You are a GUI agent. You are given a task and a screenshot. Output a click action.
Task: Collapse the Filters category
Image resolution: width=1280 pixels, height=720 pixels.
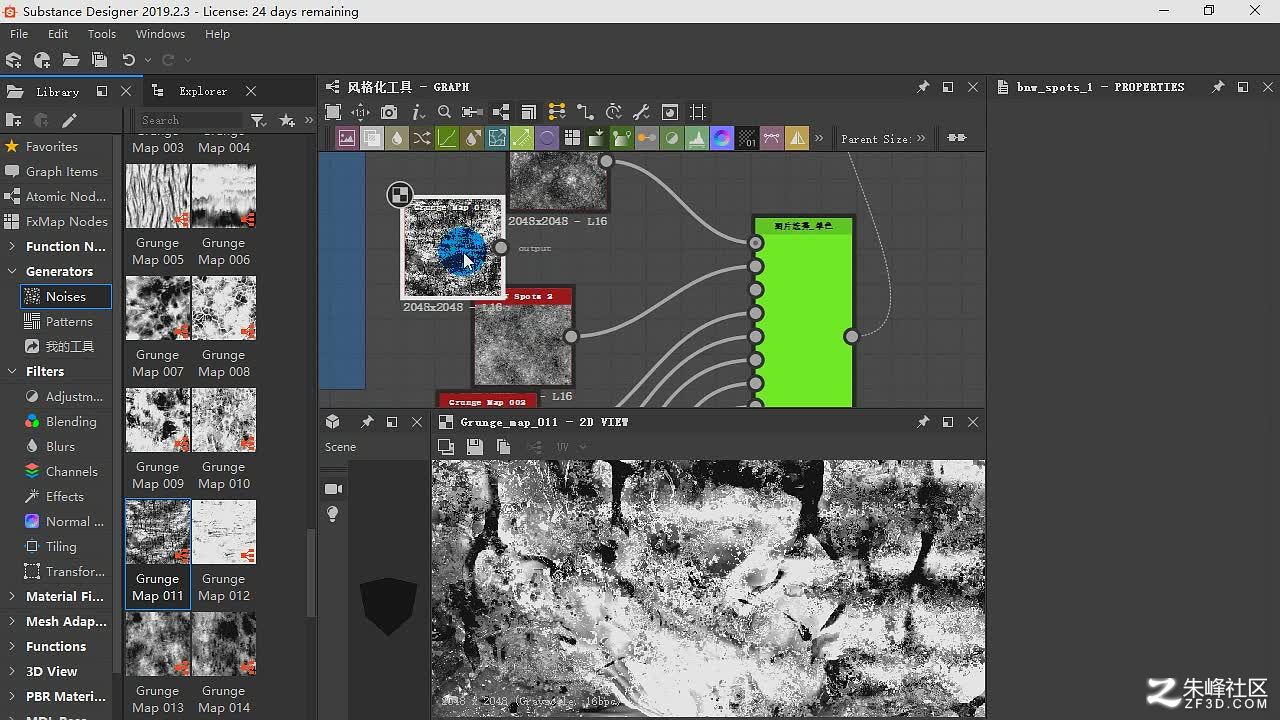tap(11, 371)
